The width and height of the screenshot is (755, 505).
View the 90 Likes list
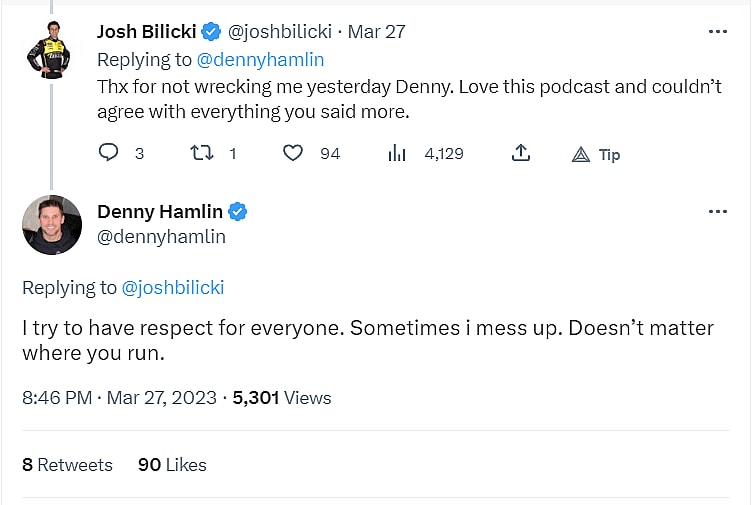[x=172, y=465]
